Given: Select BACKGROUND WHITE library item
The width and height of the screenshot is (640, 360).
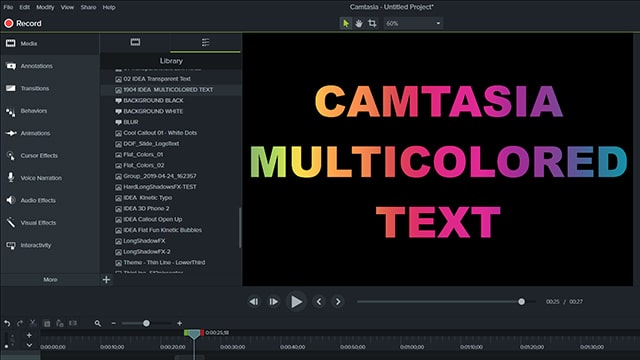Looking at the screenshot, I should click(171, 111).
